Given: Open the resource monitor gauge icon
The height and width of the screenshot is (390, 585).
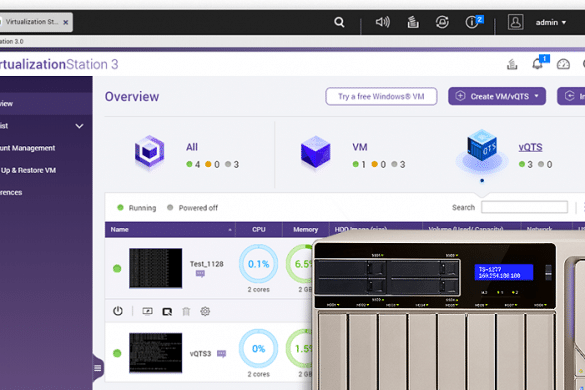Looking at the screenshot, I should 563,64.
